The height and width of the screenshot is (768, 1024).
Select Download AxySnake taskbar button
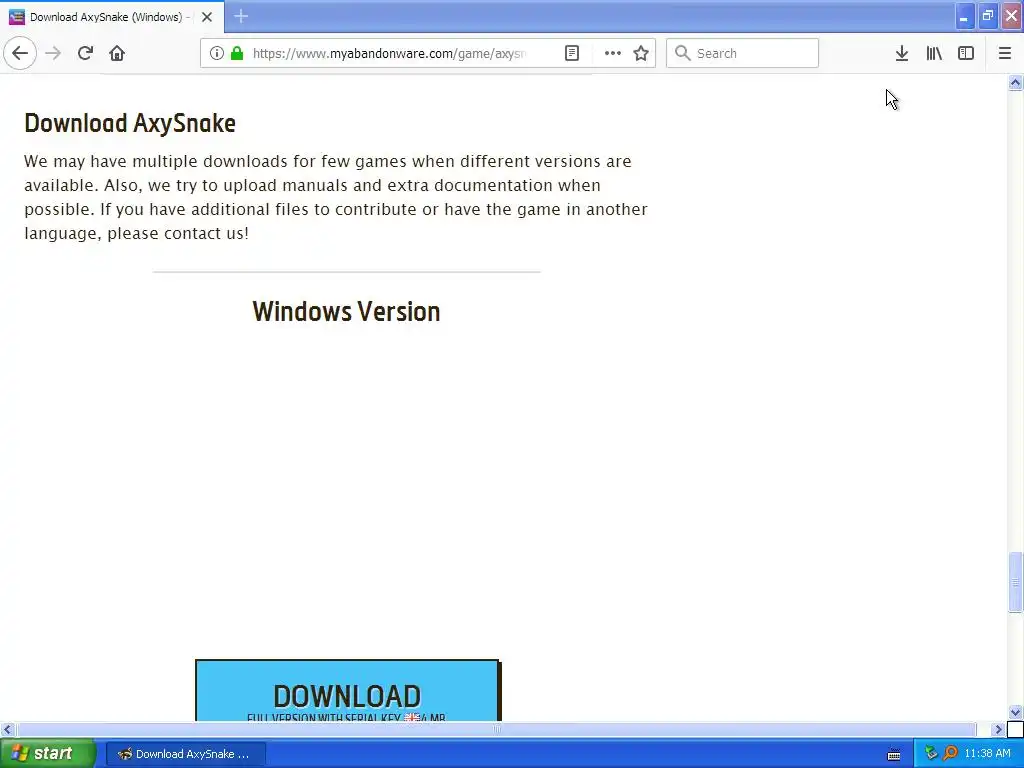(185, 754)
